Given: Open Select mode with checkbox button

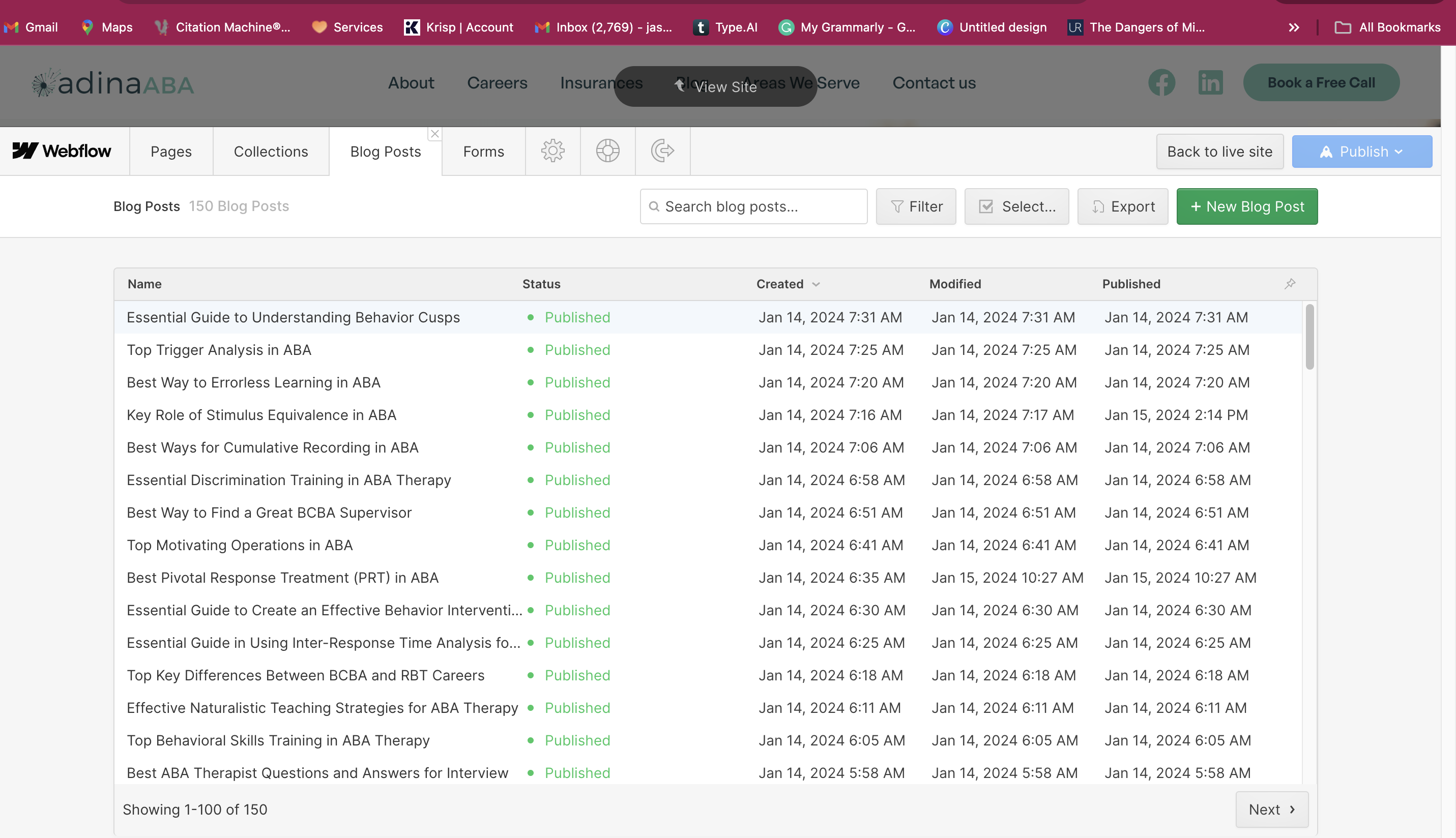Looking at the screenshot, I should tap(1016, 206).
